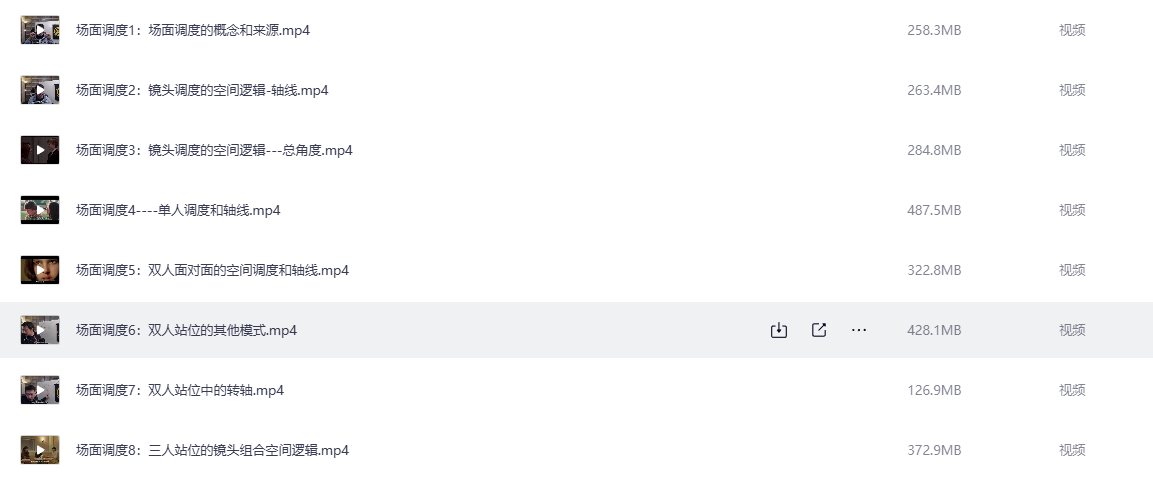Open 场面调度6：双人站位的其他模式.mp4
The width and height of the screenshot is (1153, 480).
click(x=186, y=330)
